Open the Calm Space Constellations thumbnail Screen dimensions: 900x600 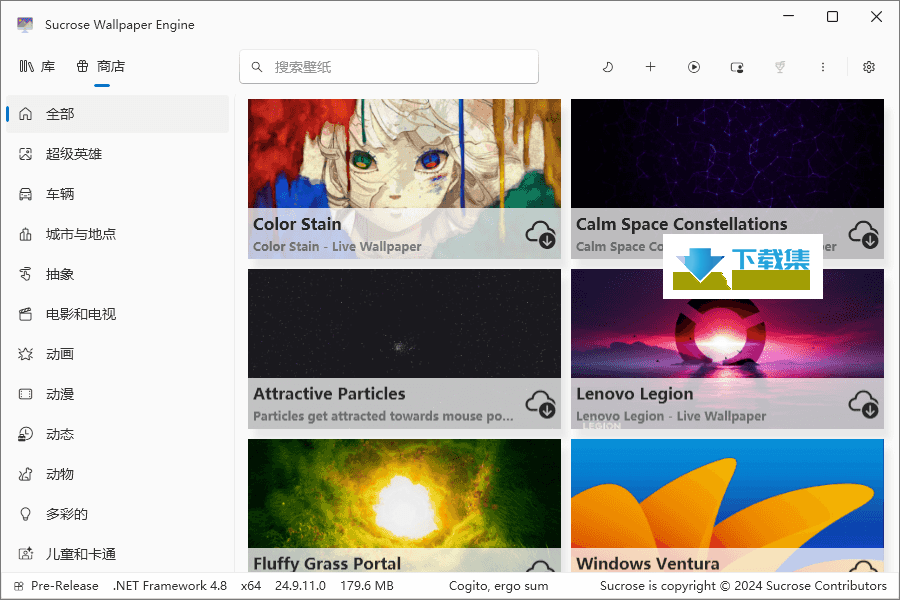727,153
